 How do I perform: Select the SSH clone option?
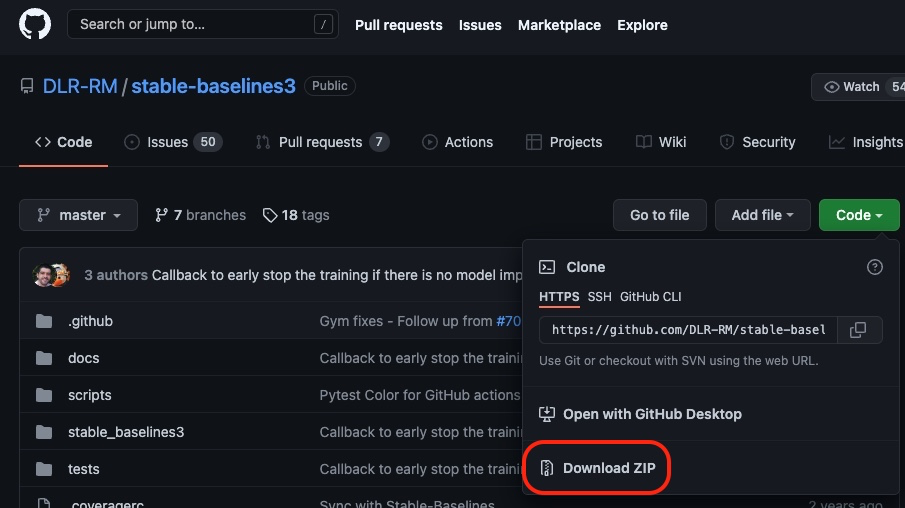click(x=599, y=297)
